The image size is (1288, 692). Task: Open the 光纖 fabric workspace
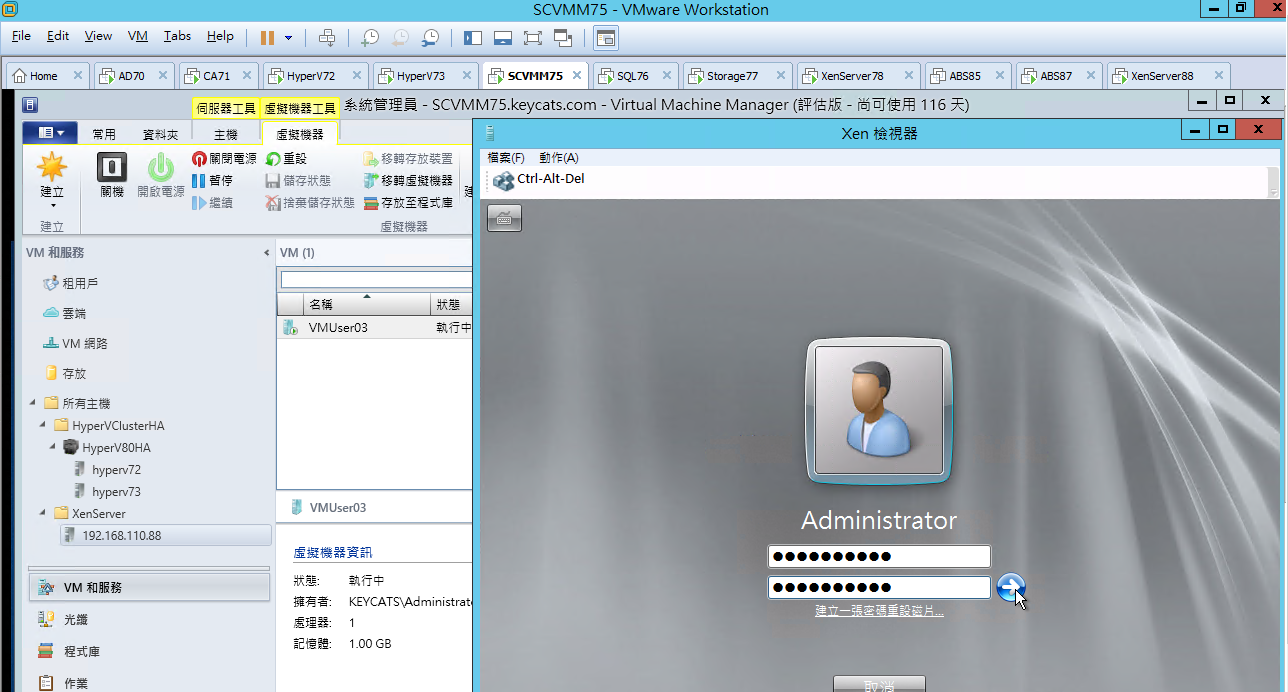tap(149, 619)
